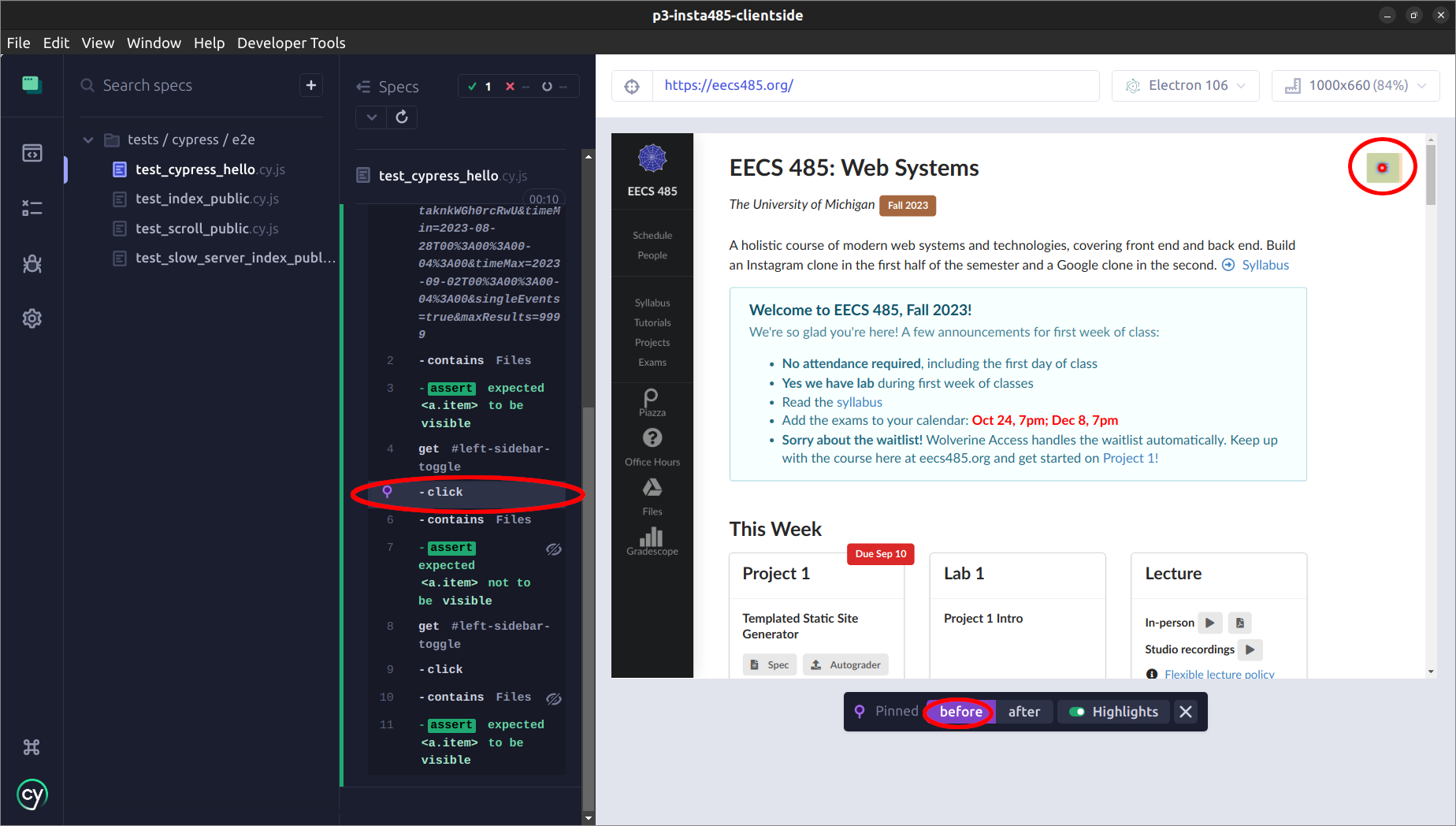Expand test options chevron next to rerun
This screenshot has height=826, width=1456.
click(x=371, y=117)
